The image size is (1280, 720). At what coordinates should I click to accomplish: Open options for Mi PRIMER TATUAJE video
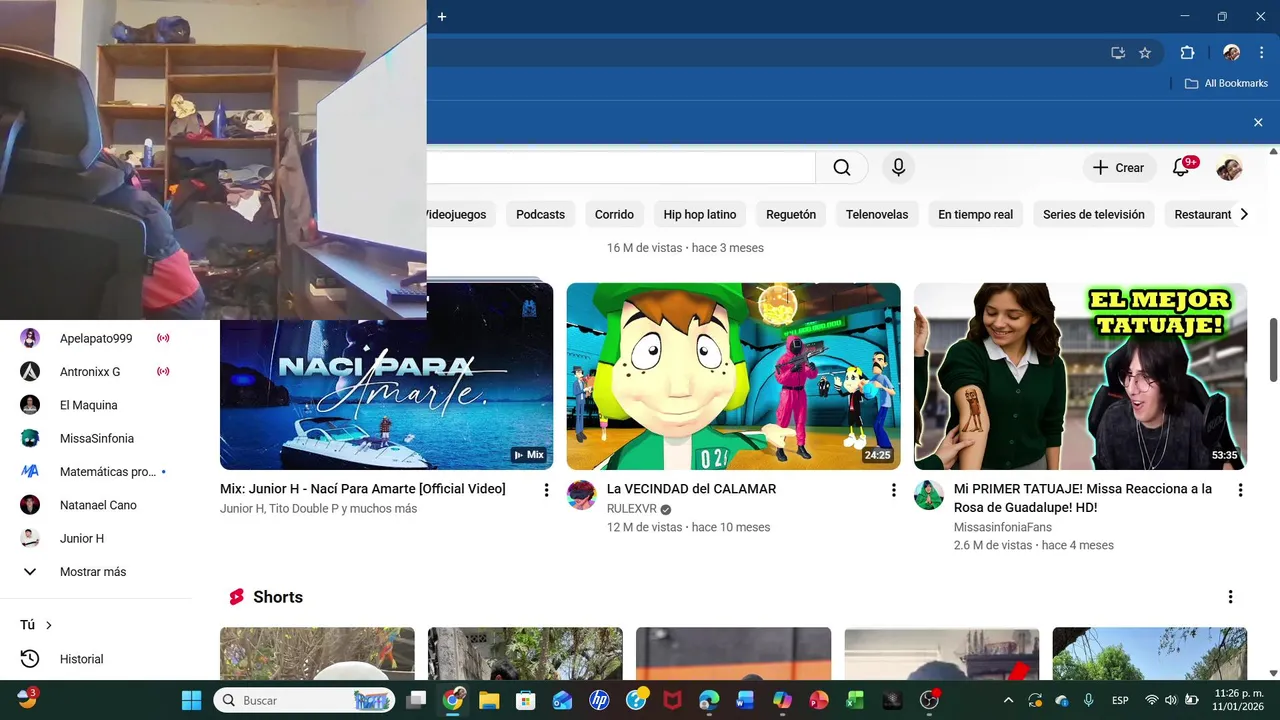[x=1240, y=490]
